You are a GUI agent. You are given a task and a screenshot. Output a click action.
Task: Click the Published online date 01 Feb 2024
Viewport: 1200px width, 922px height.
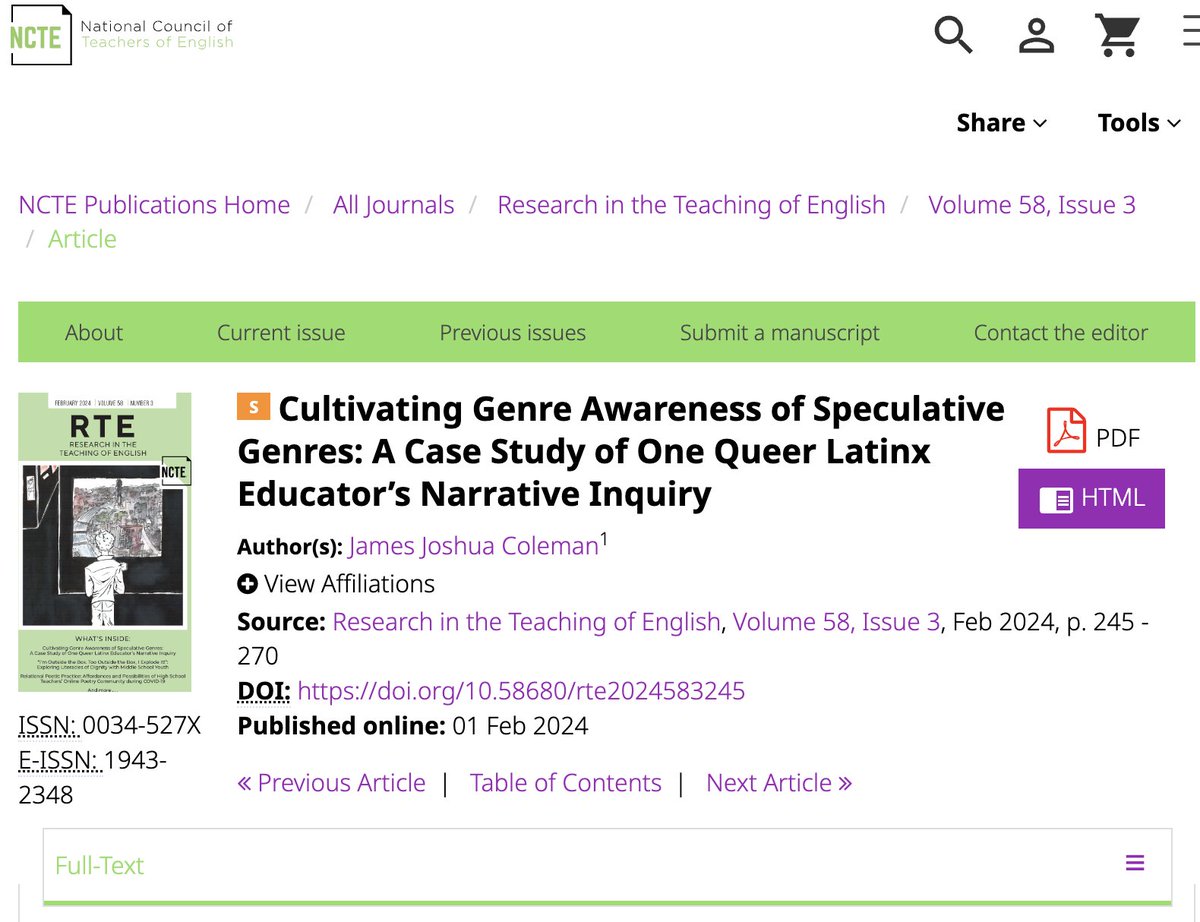point(520,726)
